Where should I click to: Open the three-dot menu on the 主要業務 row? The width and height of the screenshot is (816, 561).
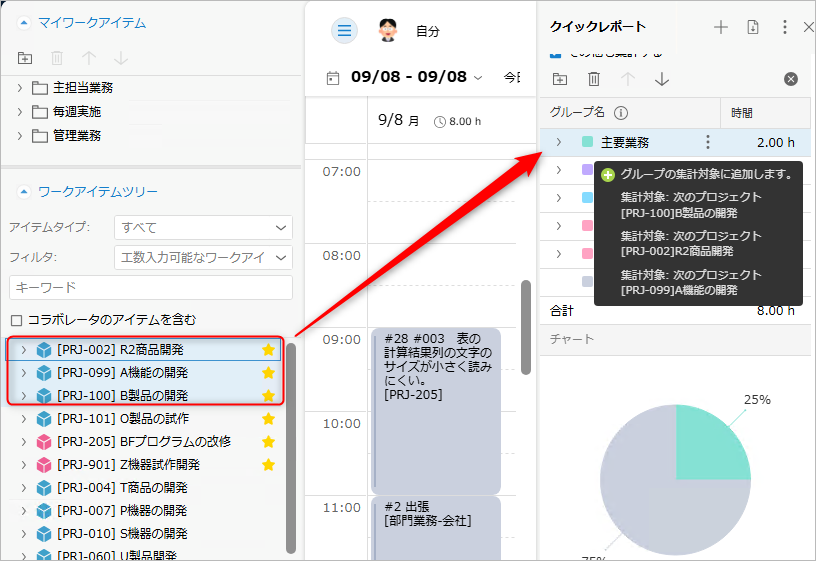click(x=708, y=142)
